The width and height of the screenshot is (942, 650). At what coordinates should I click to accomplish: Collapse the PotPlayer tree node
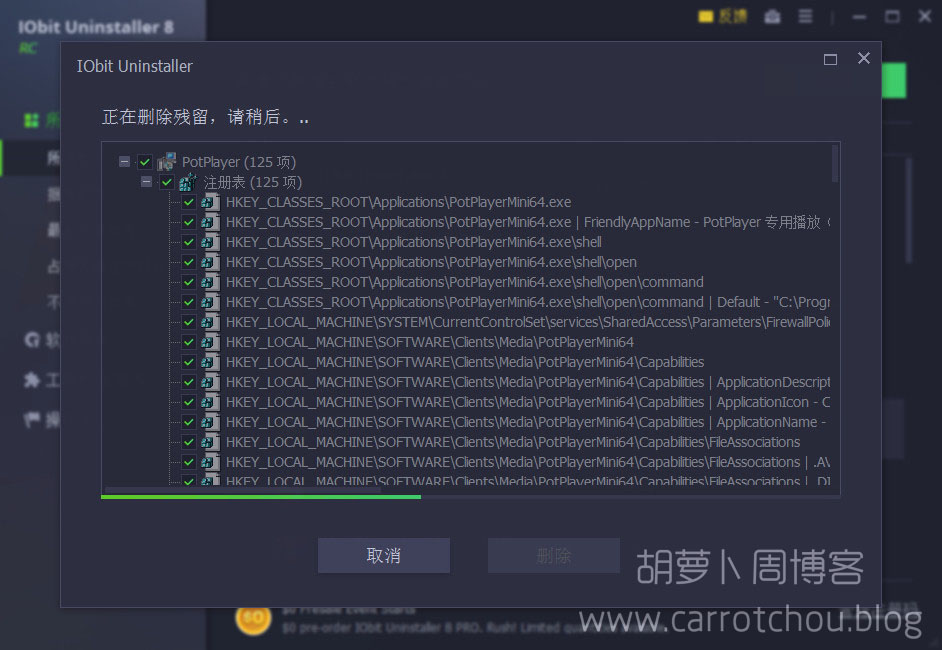click(124, 162)
